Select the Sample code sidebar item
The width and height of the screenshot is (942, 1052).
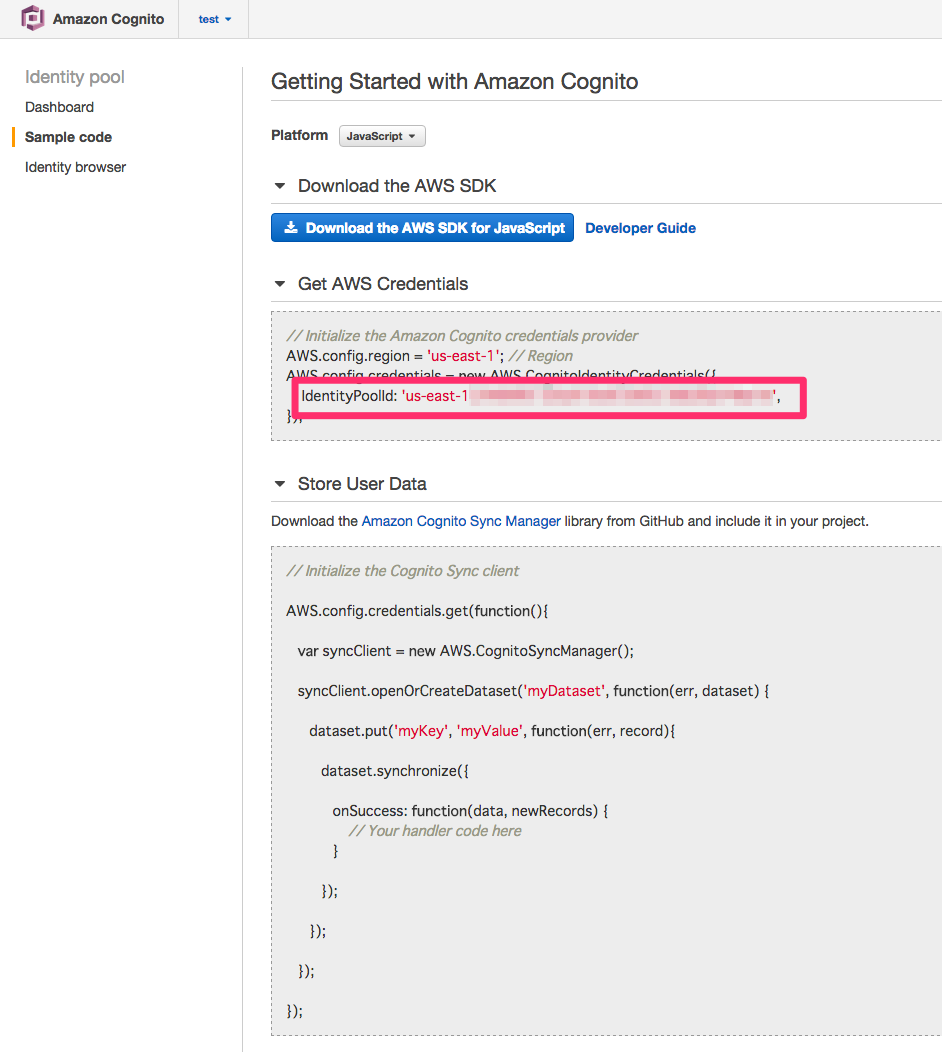68,137
